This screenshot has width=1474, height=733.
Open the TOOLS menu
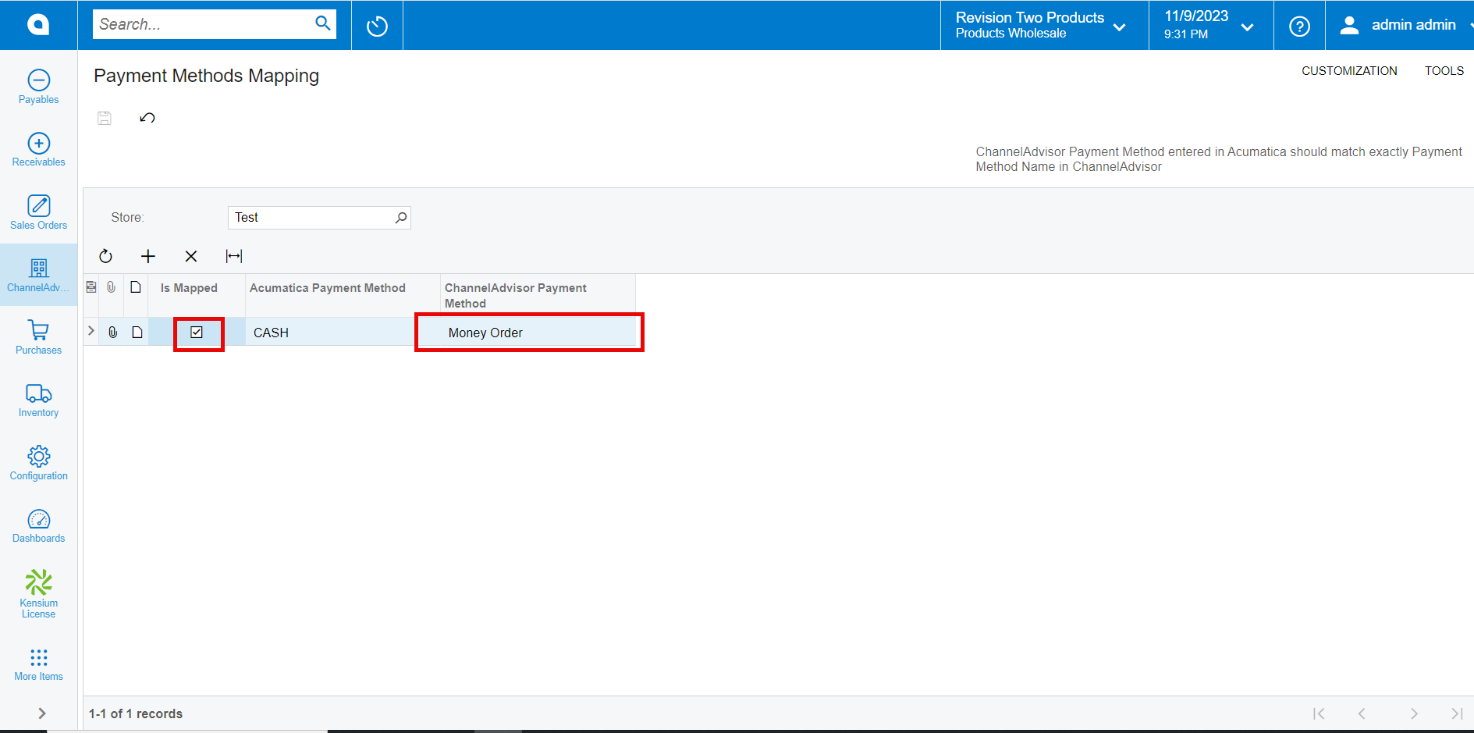pos(1444,71)
